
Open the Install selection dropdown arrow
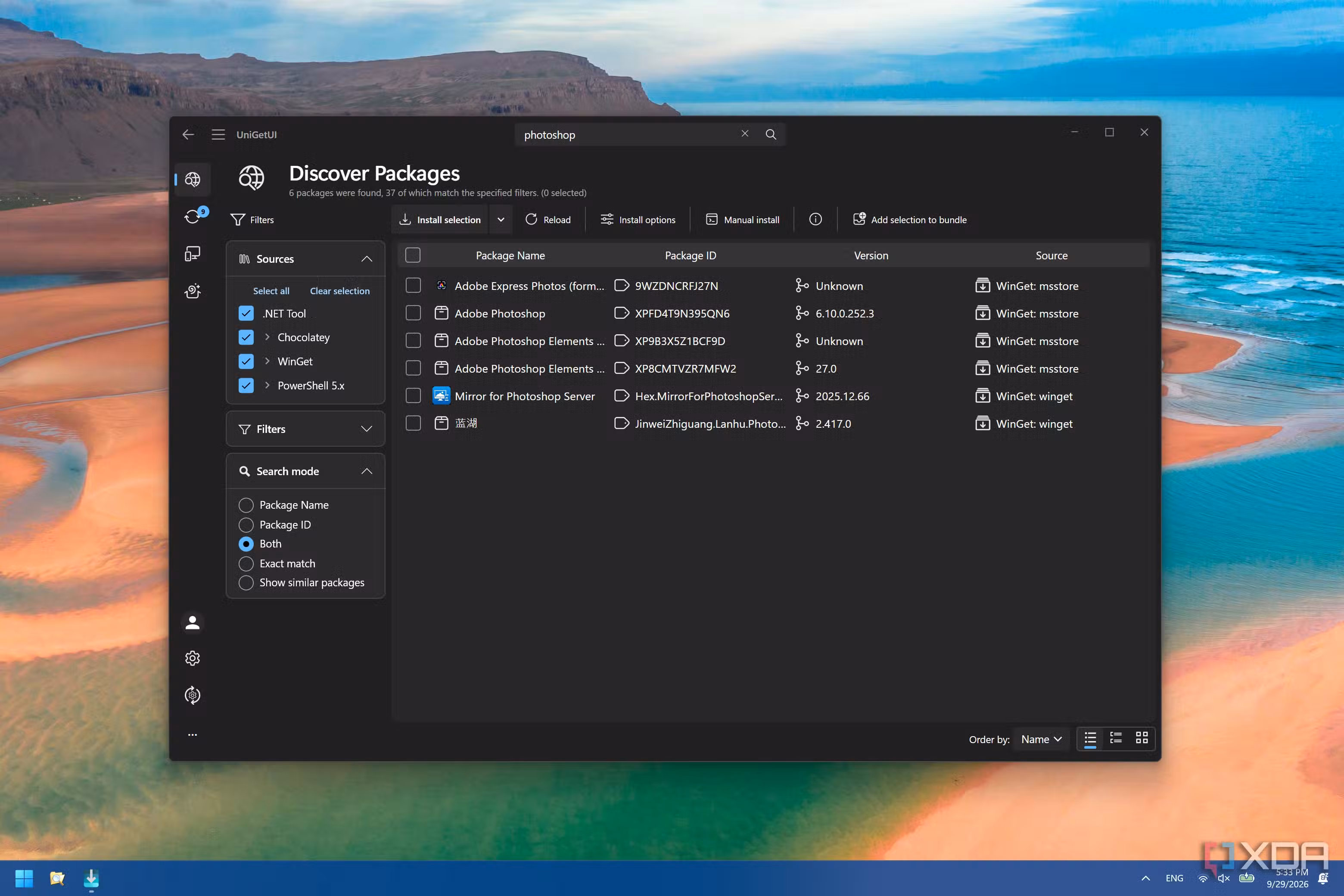[501, 219]
